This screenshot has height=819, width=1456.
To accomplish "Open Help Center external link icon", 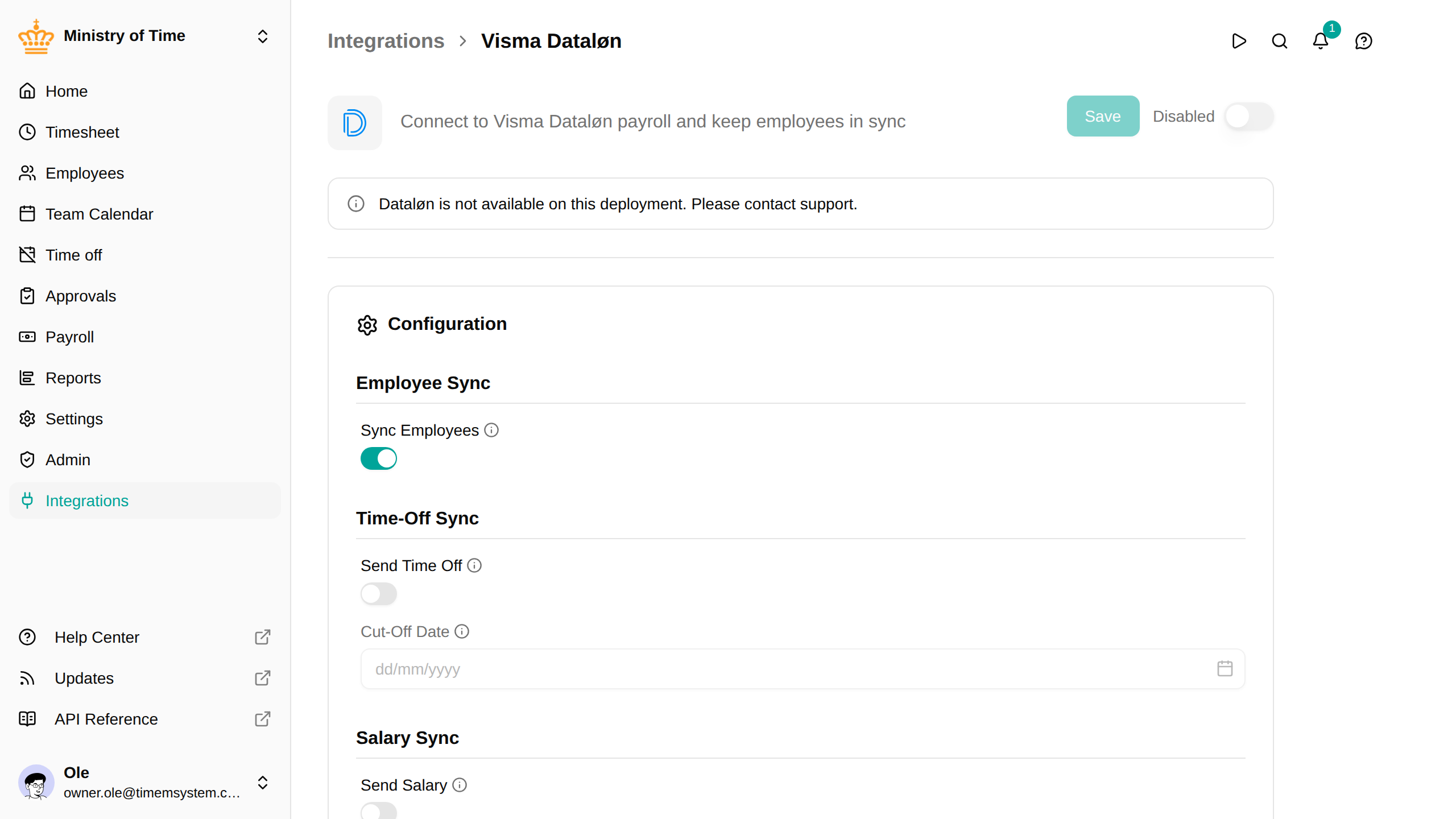I will click(263, 637).
